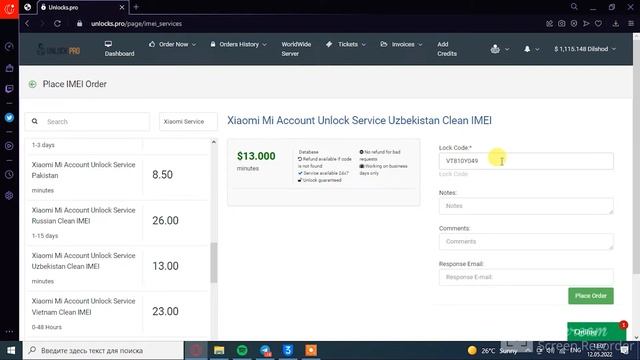Click the browser back arrow

[27, 24]
